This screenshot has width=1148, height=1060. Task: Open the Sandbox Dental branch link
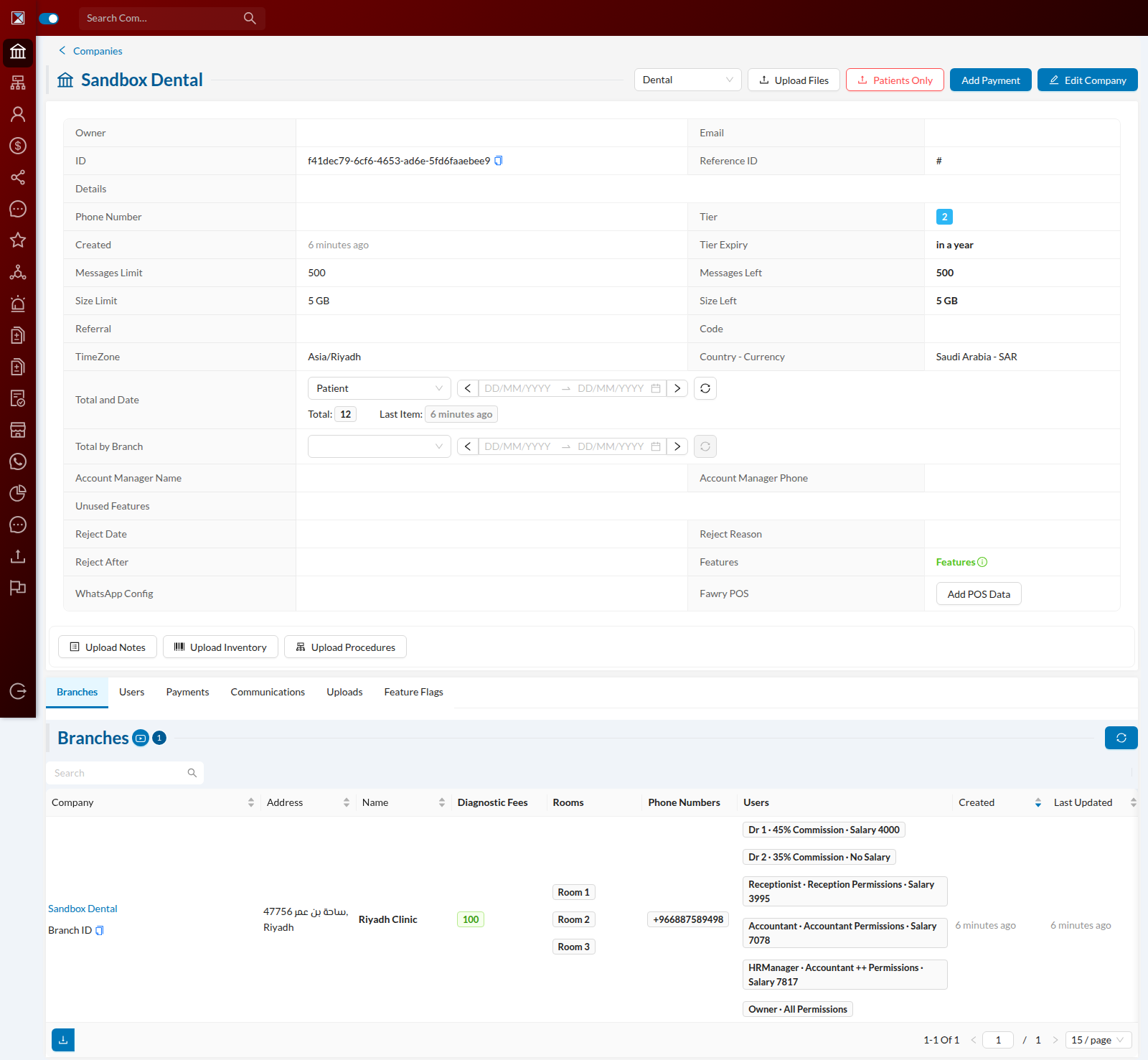pyautogui.click(x=83, y=909)
